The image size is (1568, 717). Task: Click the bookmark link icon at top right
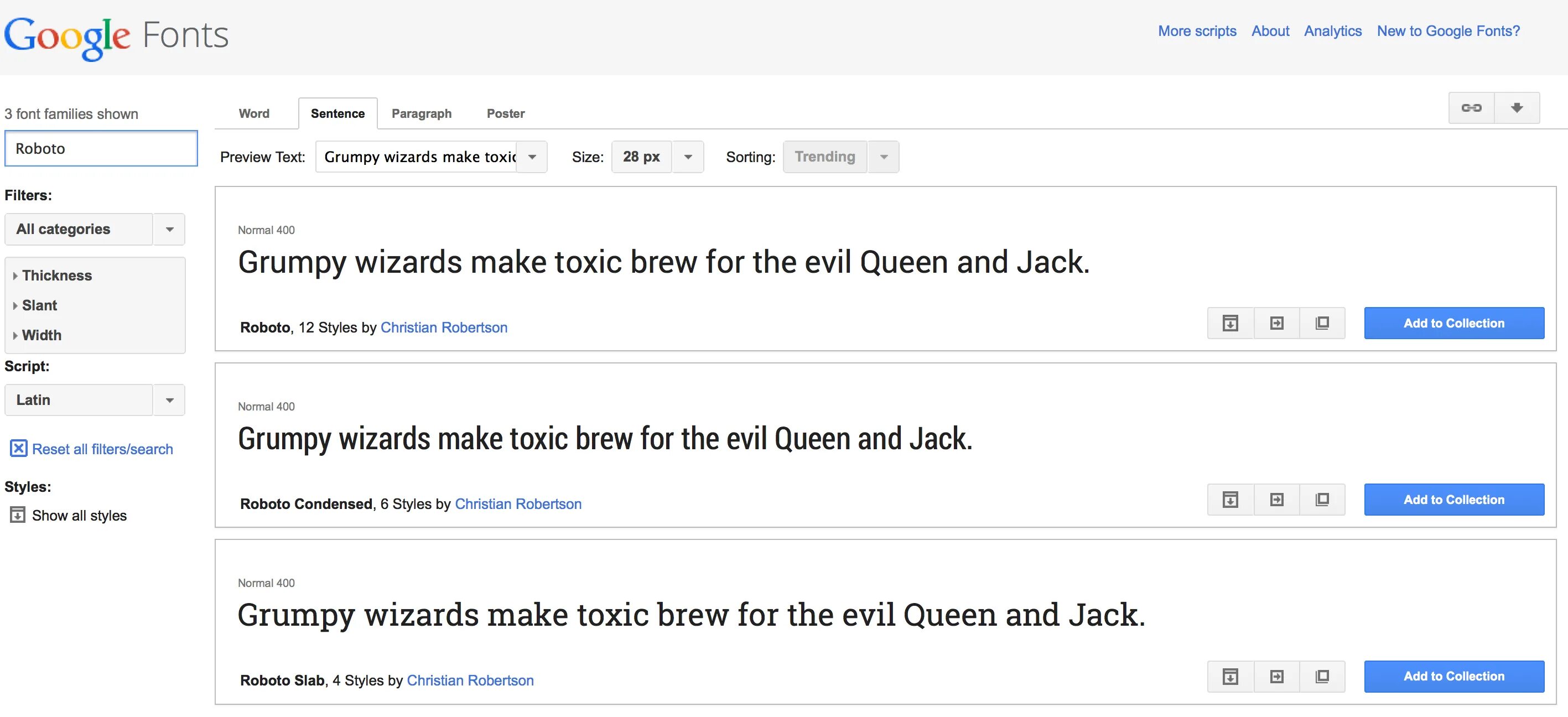[x=1471, y=108]
